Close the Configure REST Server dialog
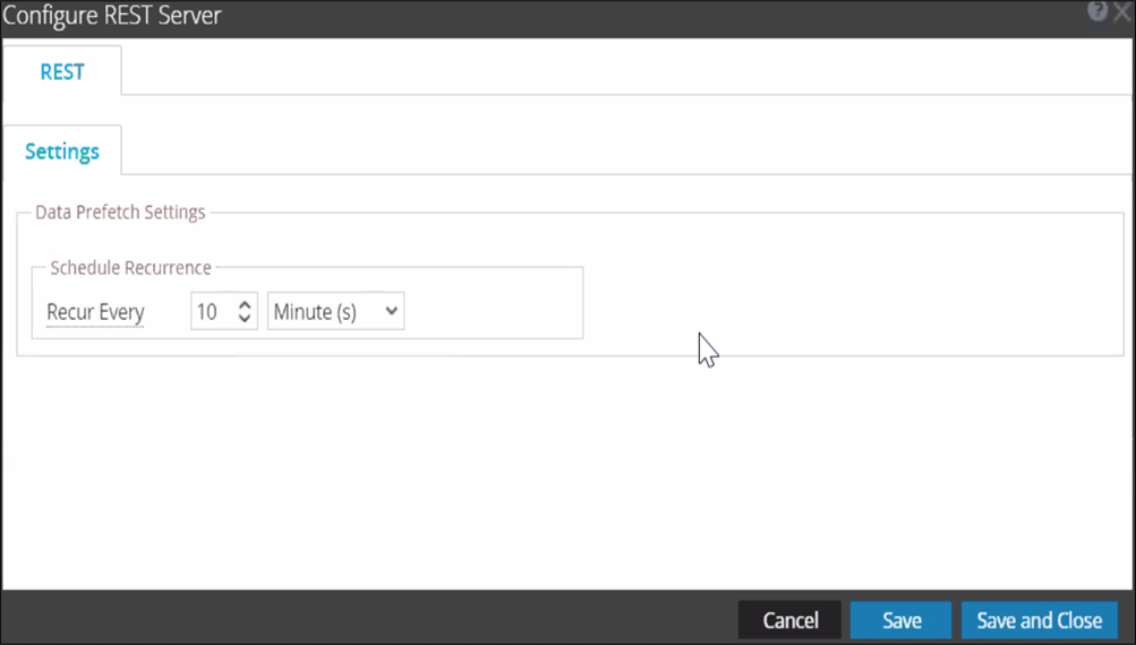Image resolution: width=1136 pixels, height=645 pixels. (x=1121, y=11)
